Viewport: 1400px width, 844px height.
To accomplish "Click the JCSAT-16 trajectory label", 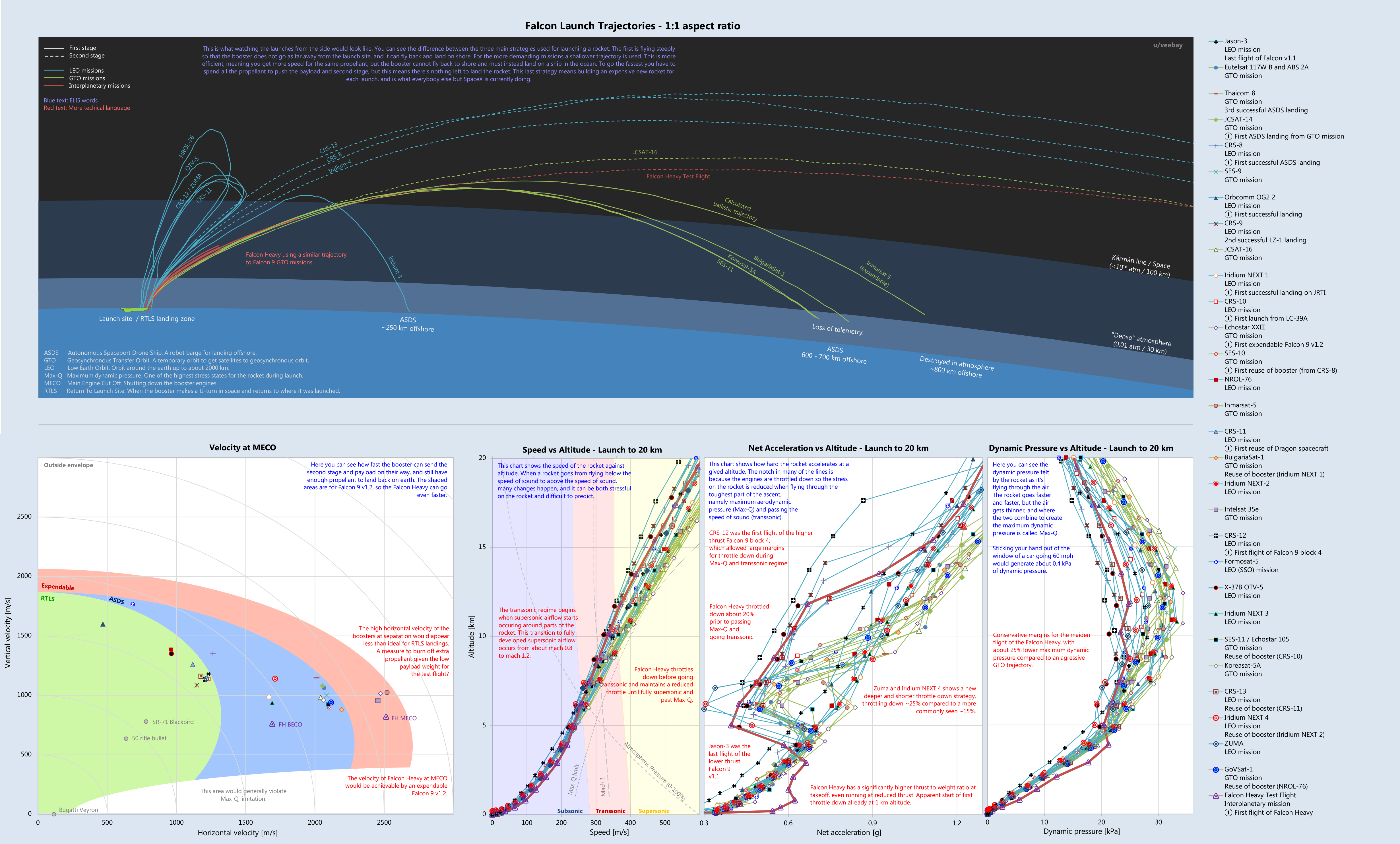I will click(644, 152).
